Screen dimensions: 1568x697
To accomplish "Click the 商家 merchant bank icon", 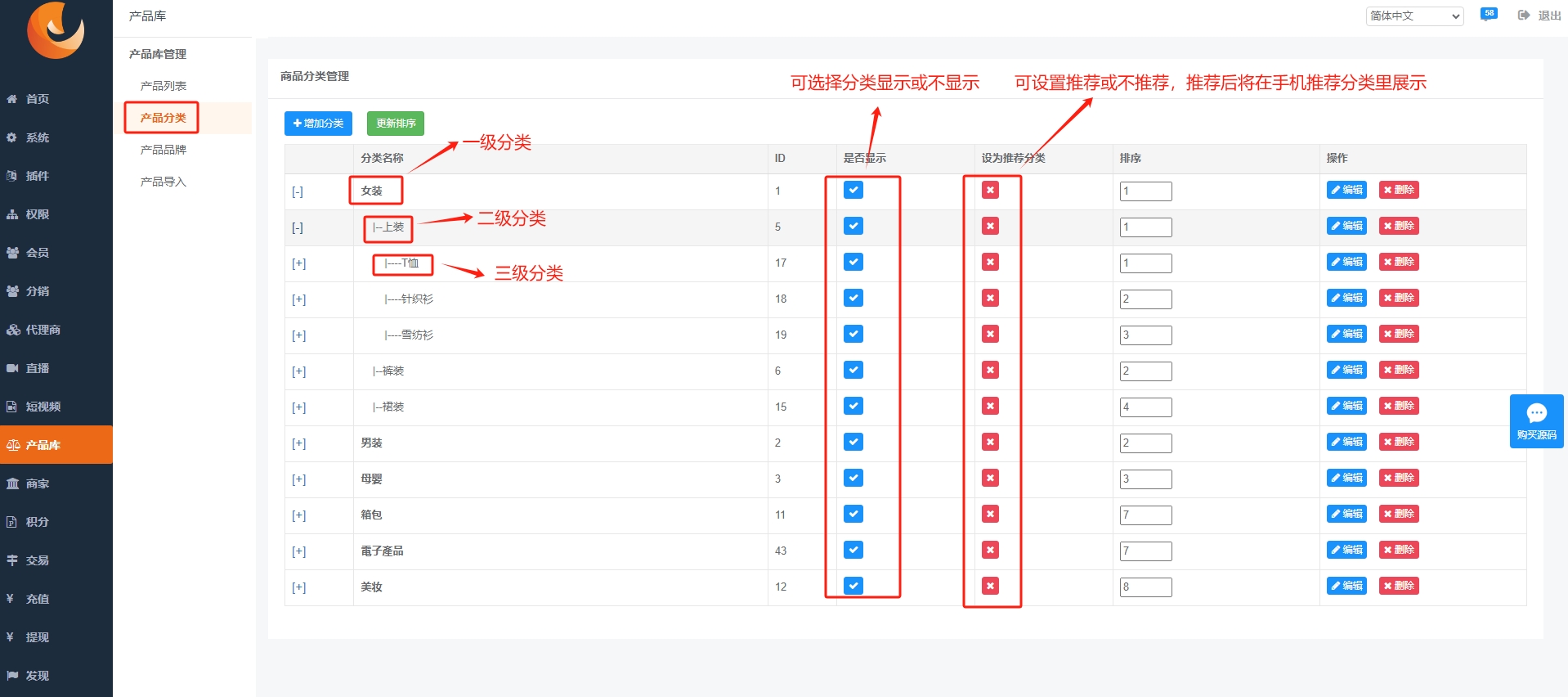I will 12,483.
